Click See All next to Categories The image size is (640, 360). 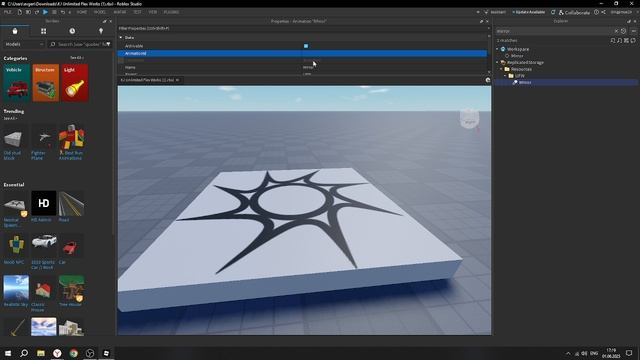[x=76, y=58]
